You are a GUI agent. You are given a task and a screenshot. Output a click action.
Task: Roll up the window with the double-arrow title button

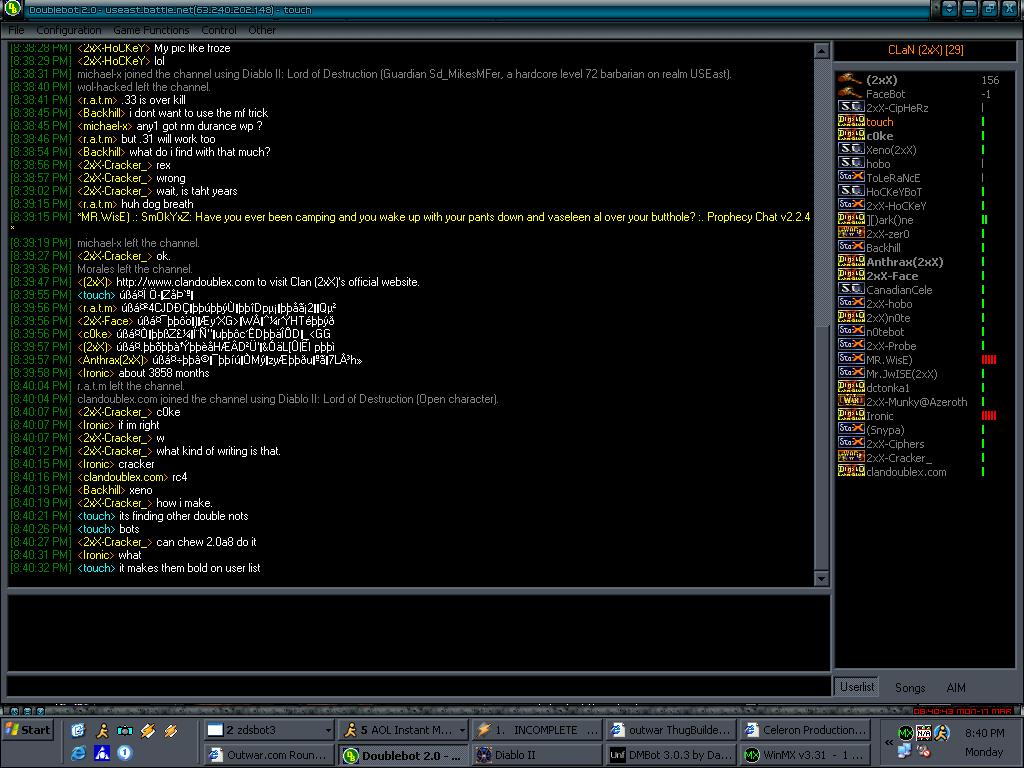coord(949,9)
